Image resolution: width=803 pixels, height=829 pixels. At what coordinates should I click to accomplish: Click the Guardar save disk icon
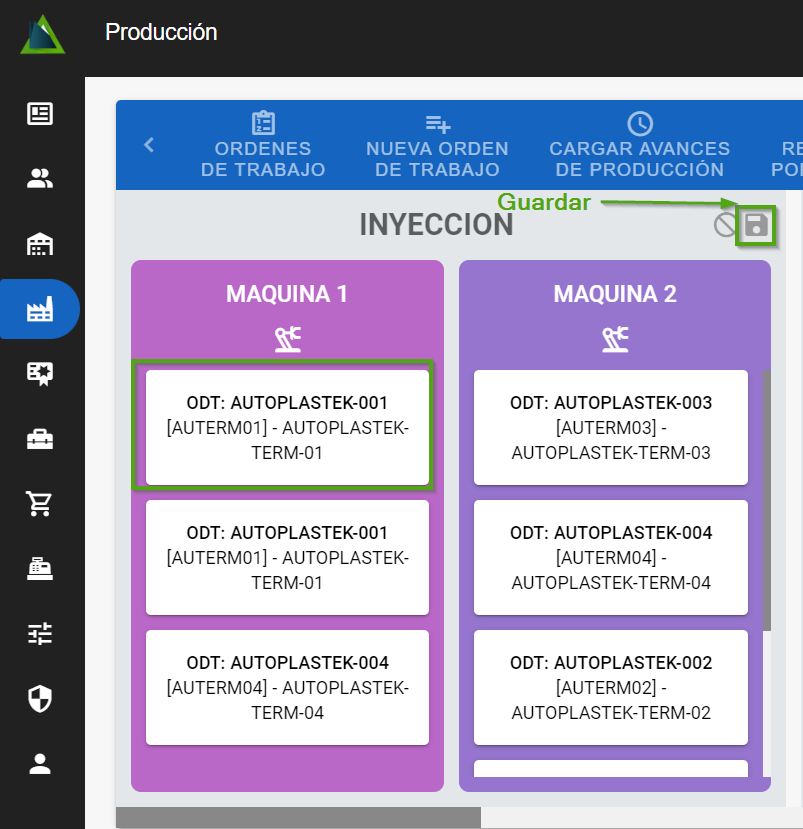pos(756,226)
